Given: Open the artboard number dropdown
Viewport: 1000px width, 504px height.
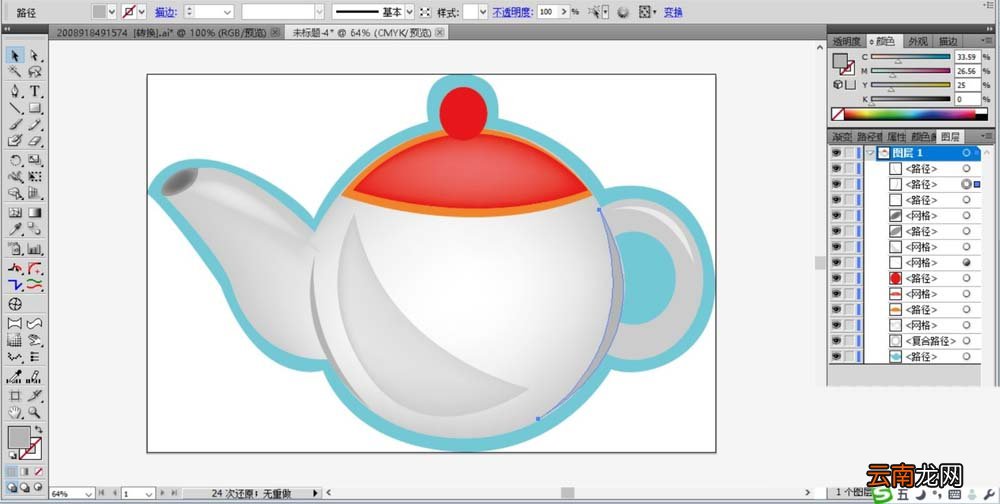Looking at the screenshot, I should pyautogui.click(x=149, y=493).
